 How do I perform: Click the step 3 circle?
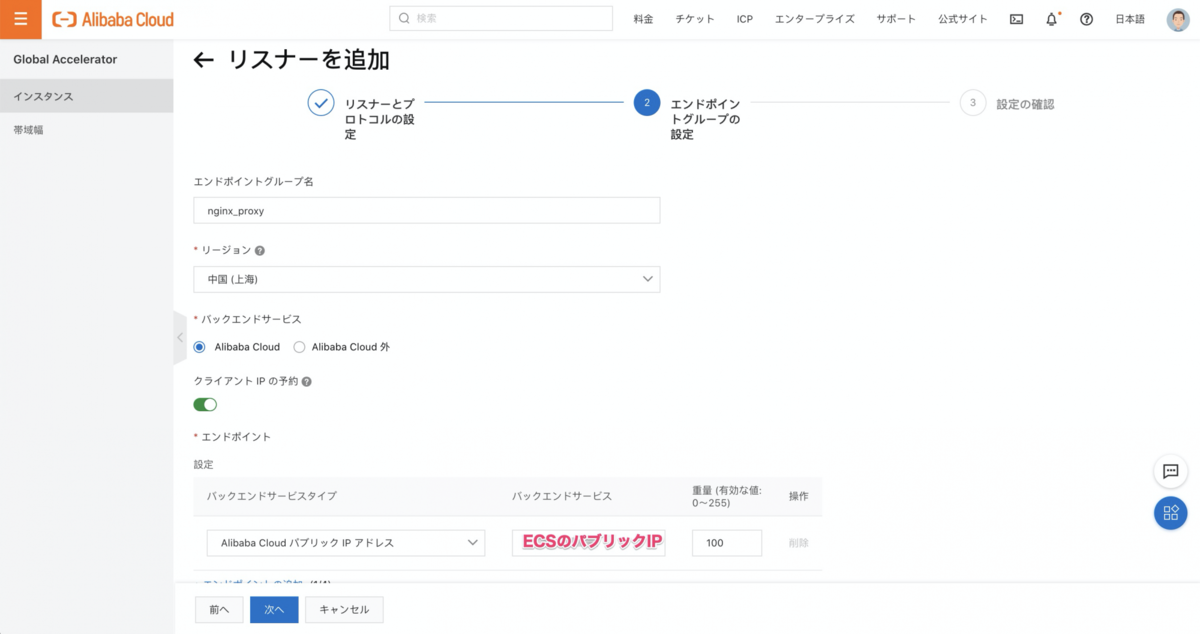pos(972,103)
